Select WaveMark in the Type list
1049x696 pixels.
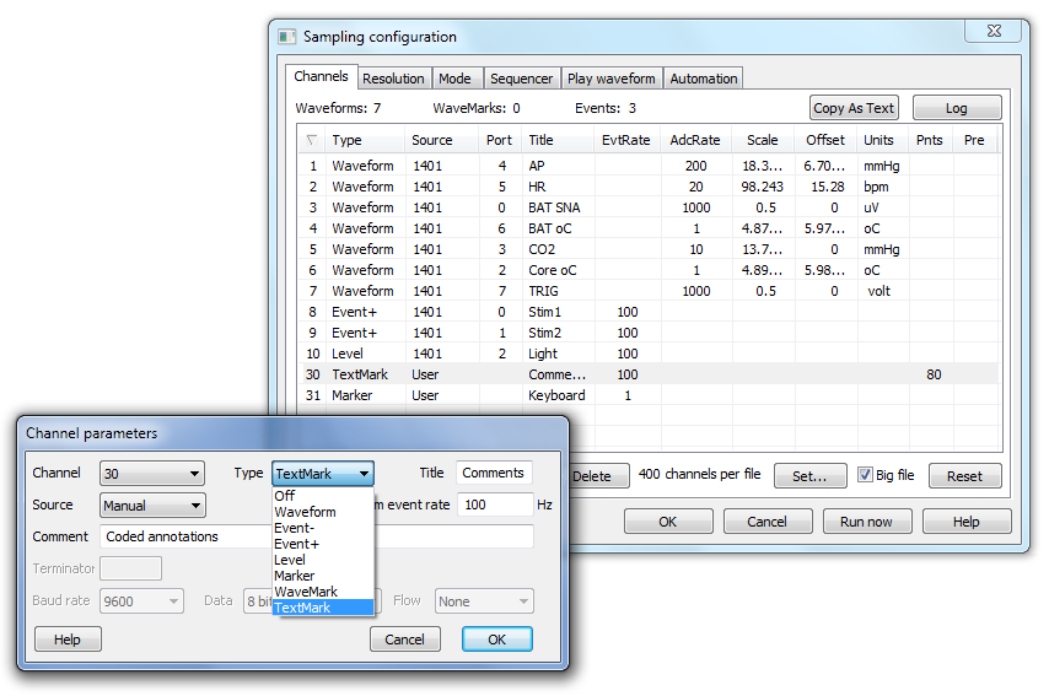pos(322,592)
